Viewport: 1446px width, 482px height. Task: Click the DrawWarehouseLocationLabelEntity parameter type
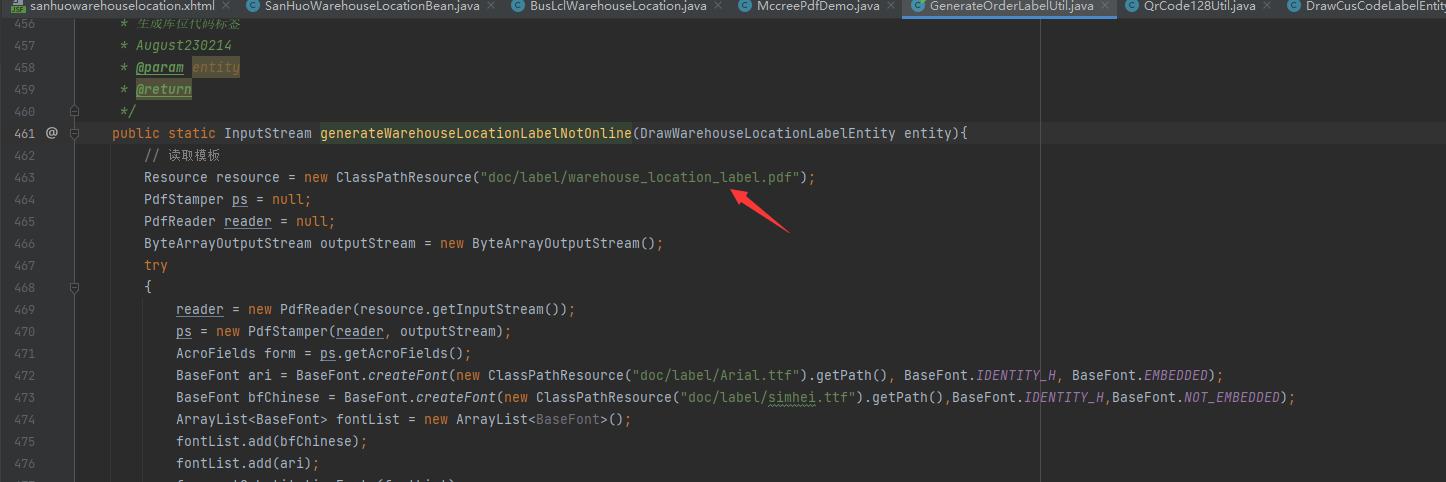pyautogui.click(x=768, y=133)
